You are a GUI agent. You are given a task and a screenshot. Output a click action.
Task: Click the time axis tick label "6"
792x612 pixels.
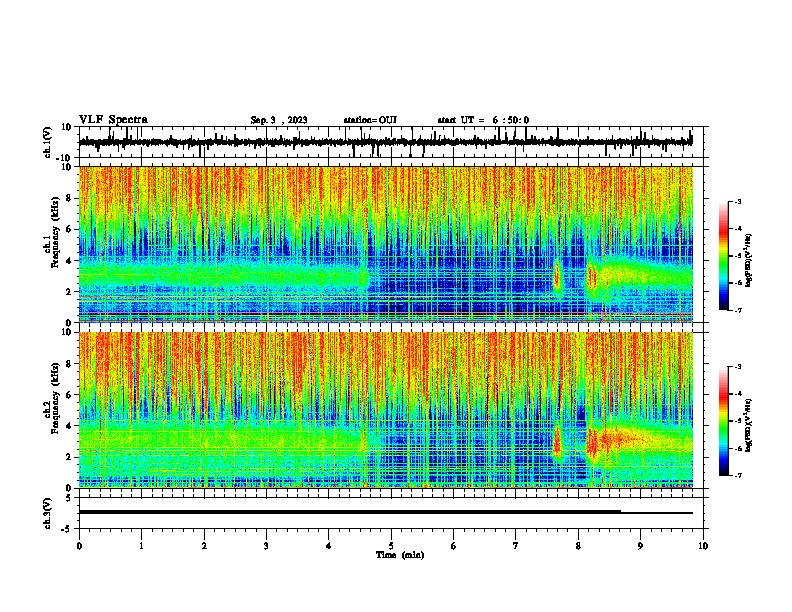pos(454,546)
